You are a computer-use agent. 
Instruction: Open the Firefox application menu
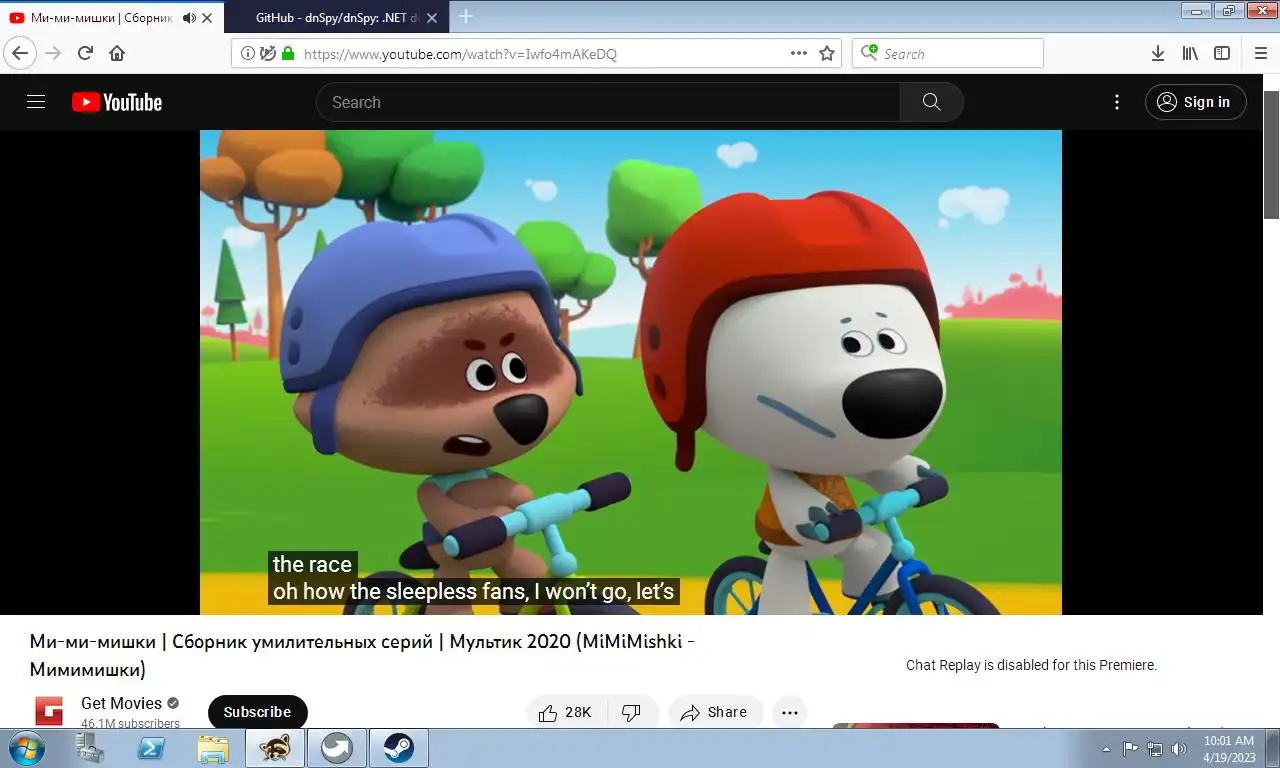point(1260,53)
